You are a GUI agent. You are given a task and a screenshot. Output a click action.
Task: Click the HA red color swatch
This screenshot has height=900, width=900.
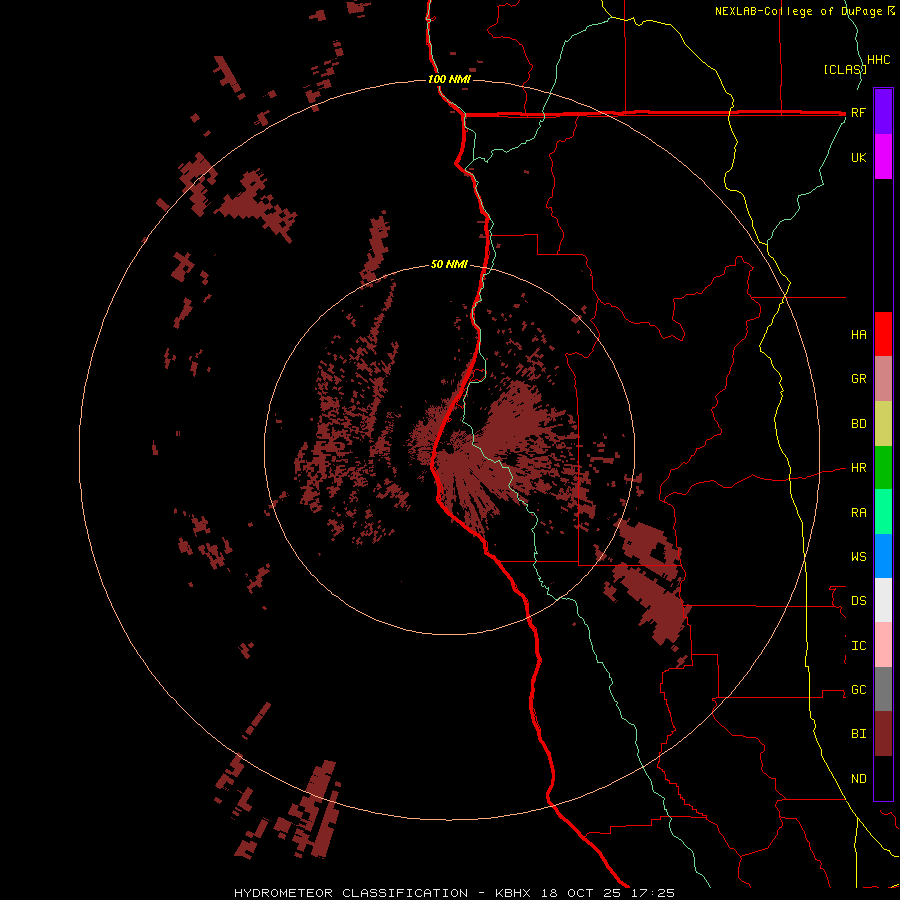tap(883, 334)
